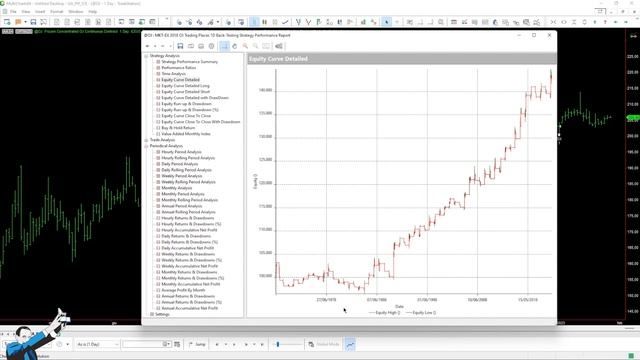The image size is (640, 360).
Task: Open Daily Accumulative Net Profit
Action: coord(188,248)
